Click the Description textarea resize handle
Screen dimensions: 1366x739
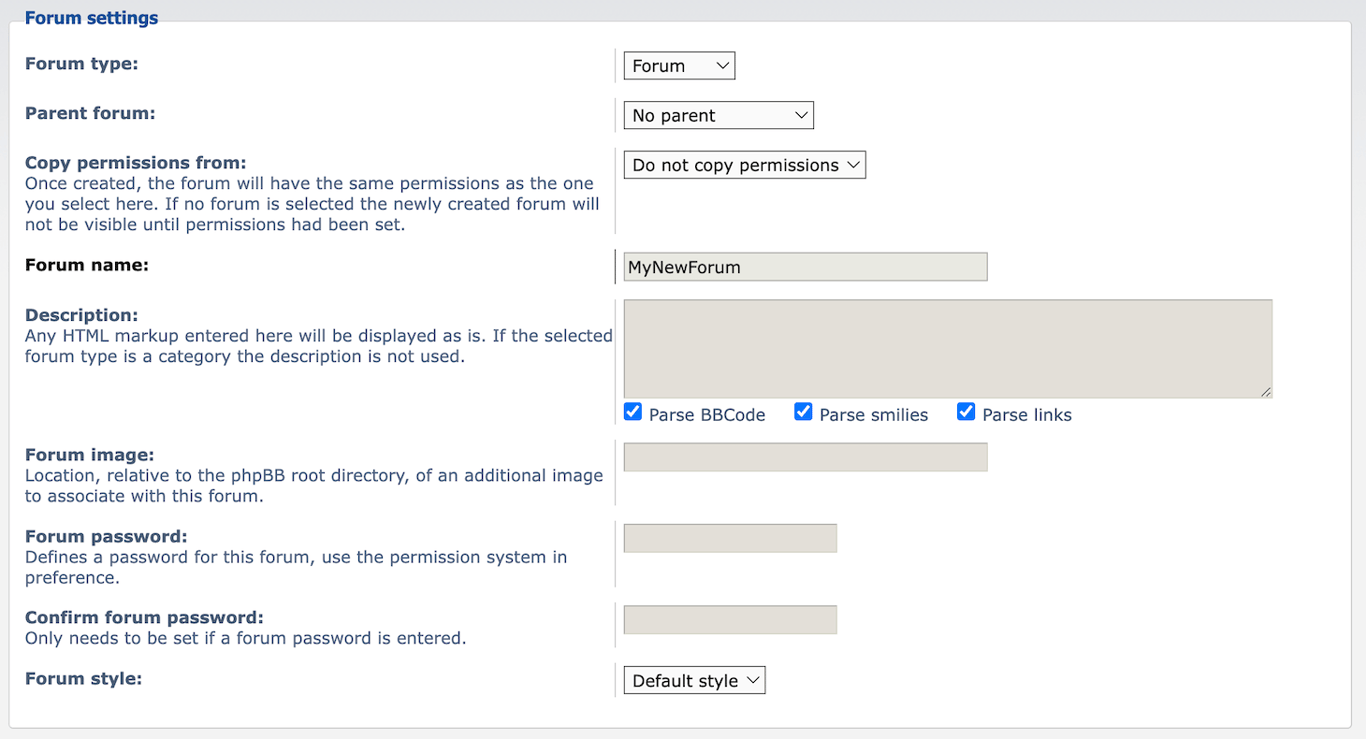pyautogui.click(x=1267, y=393)
